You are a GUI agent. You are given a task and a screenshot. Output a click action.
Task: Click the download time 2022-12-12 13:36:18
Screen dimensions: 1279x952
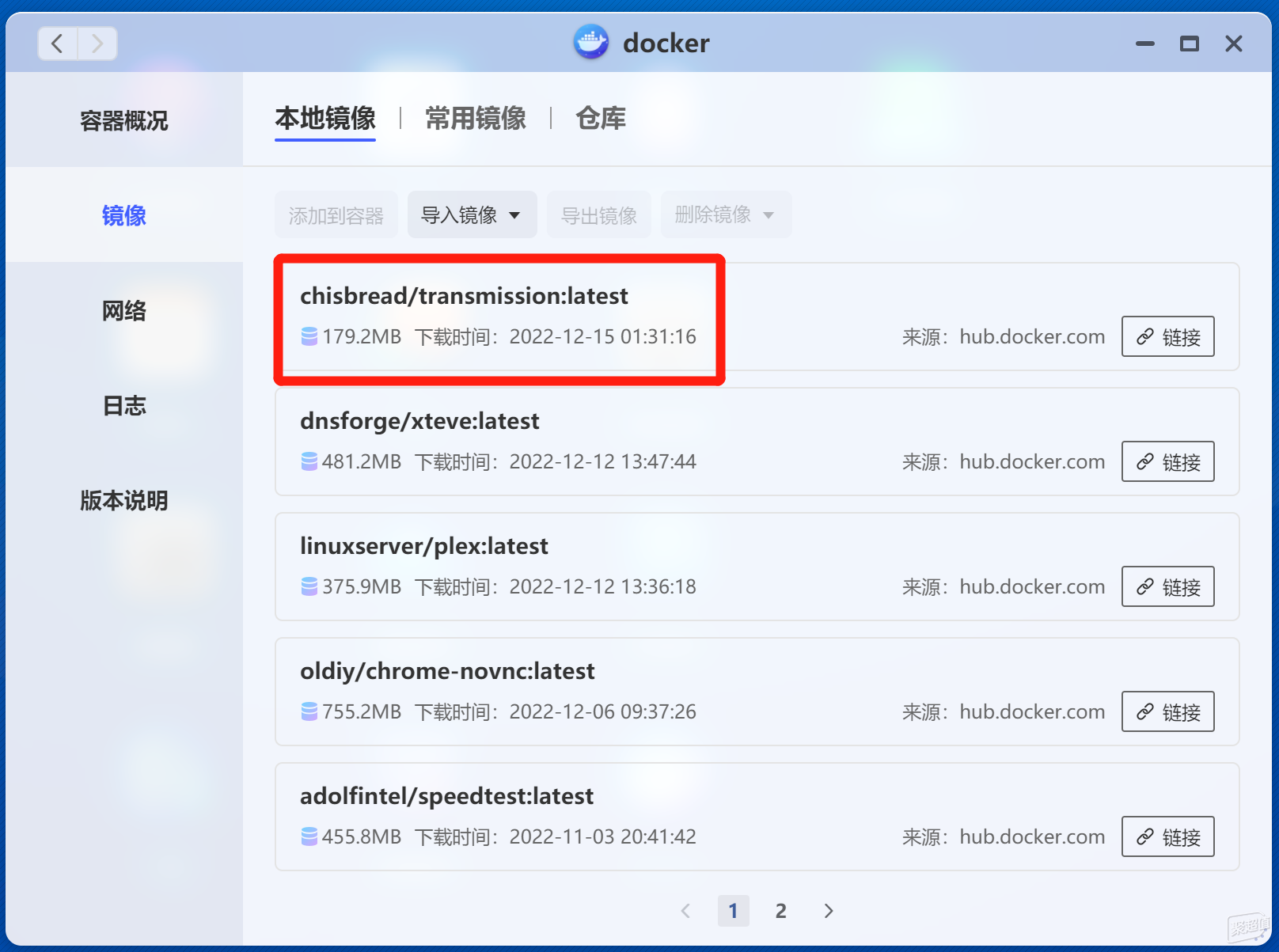[x=602, y=586]
